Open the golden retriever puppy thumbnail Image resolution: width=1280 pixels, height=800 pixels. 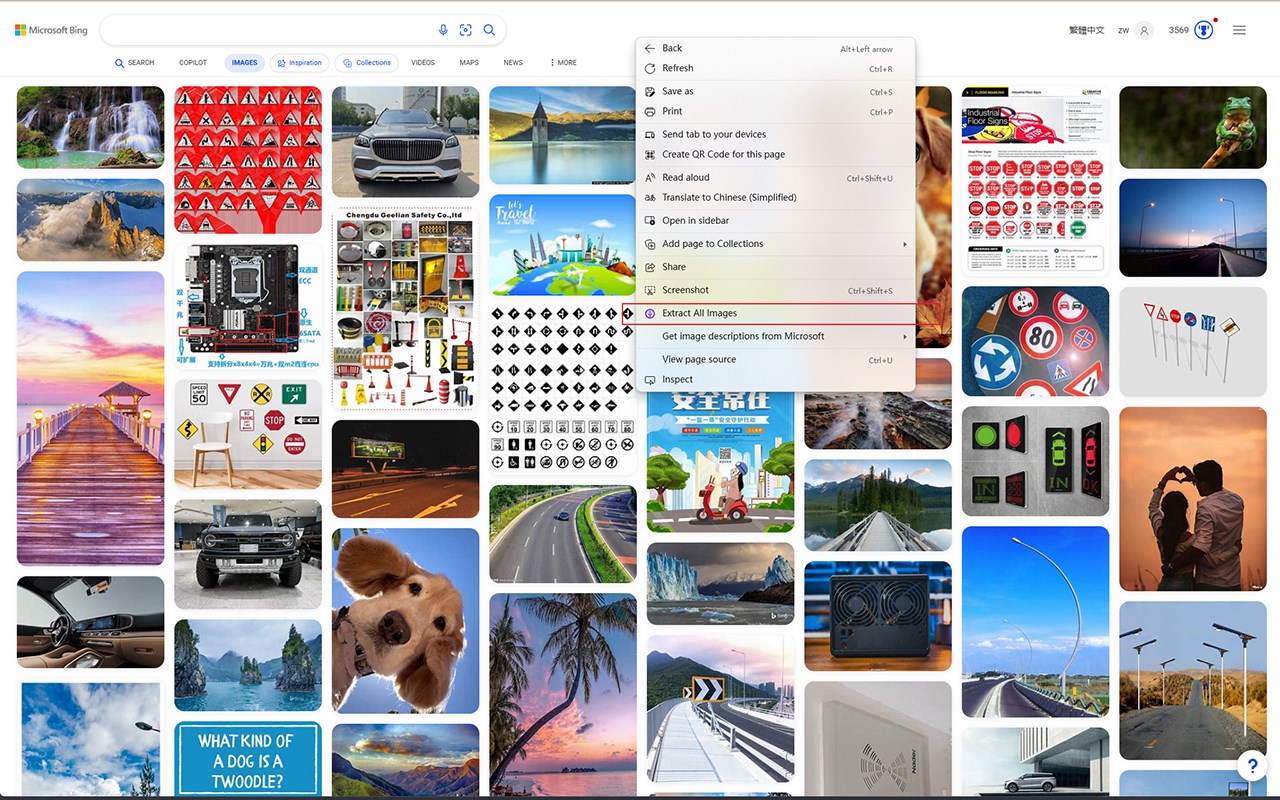pyautogui.click(x=405, y=620)
